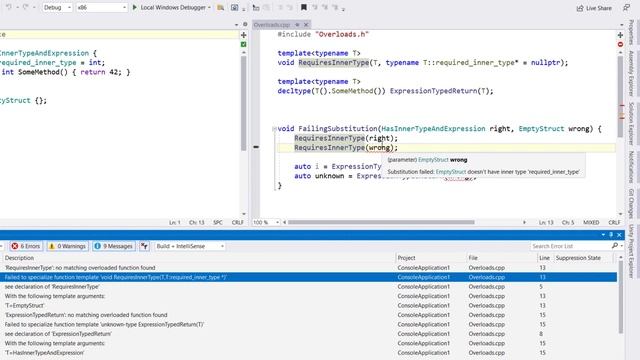Toggle the 9 Messages filter

[x=114, y=246]
